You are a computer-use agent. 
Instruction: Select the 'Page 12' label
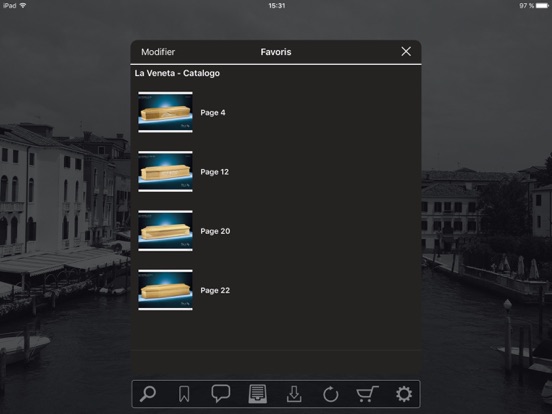click(x=214, y=172)
